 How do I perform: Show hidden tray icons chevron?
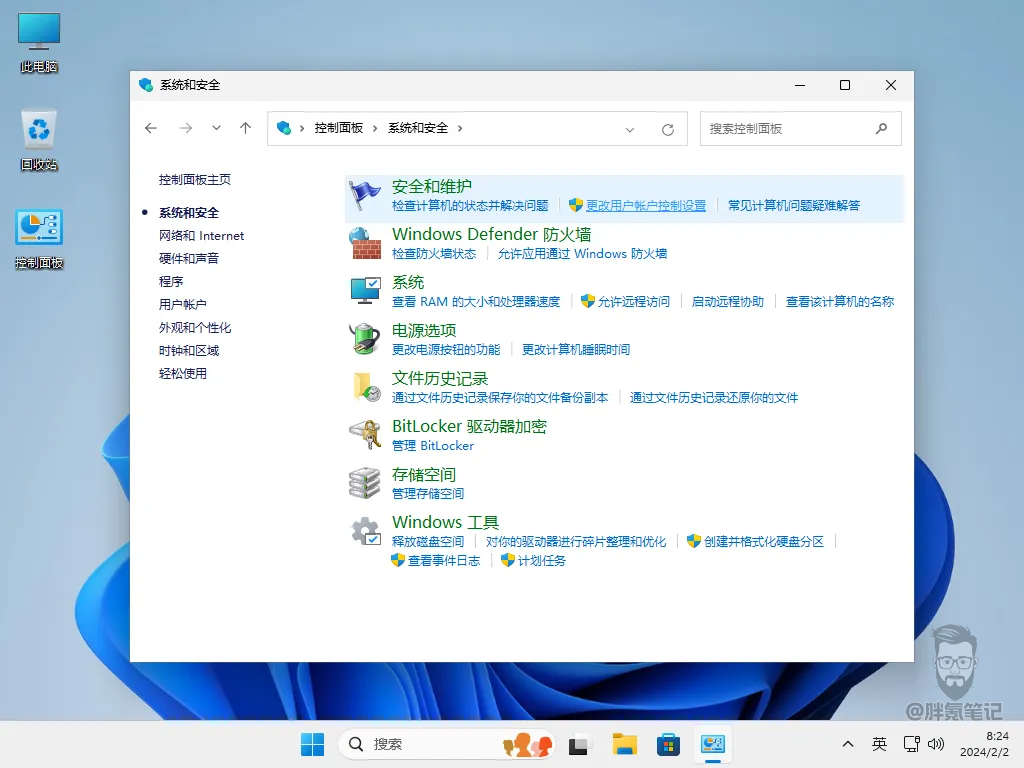tap(848, 744)
